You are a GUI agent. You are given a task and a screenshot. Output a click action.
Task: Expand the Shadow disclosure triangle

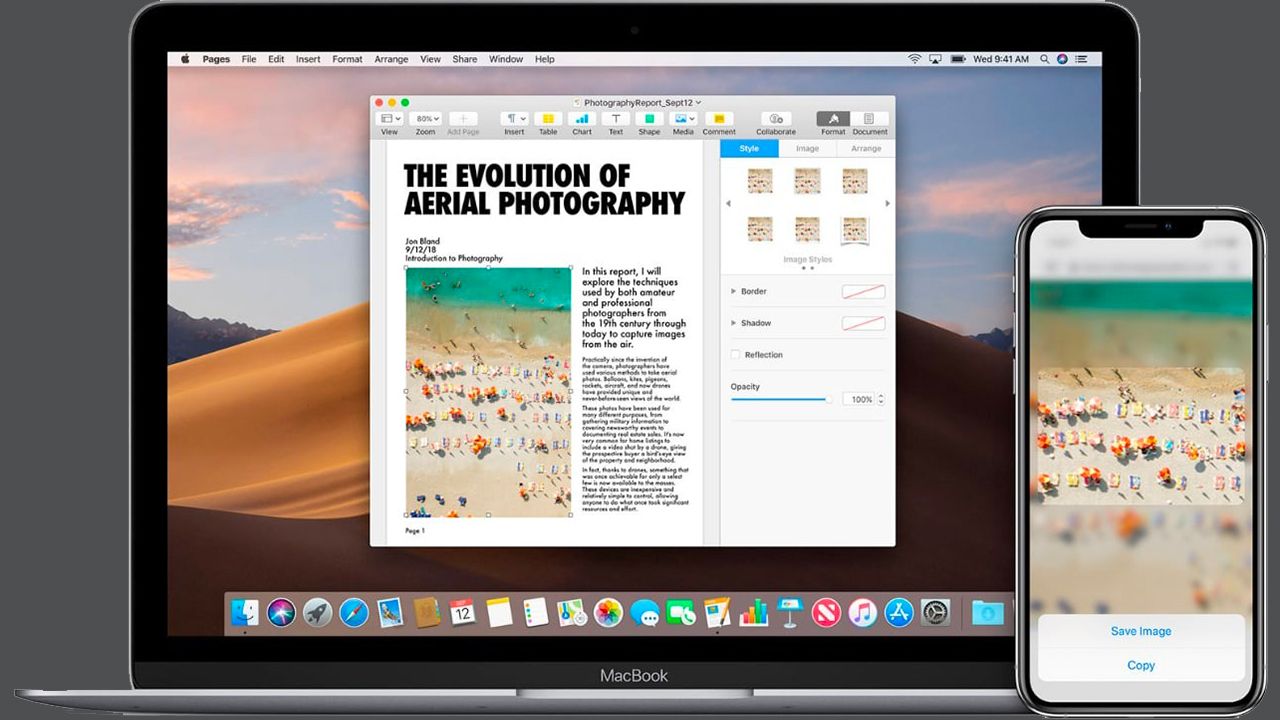[734, 323]
